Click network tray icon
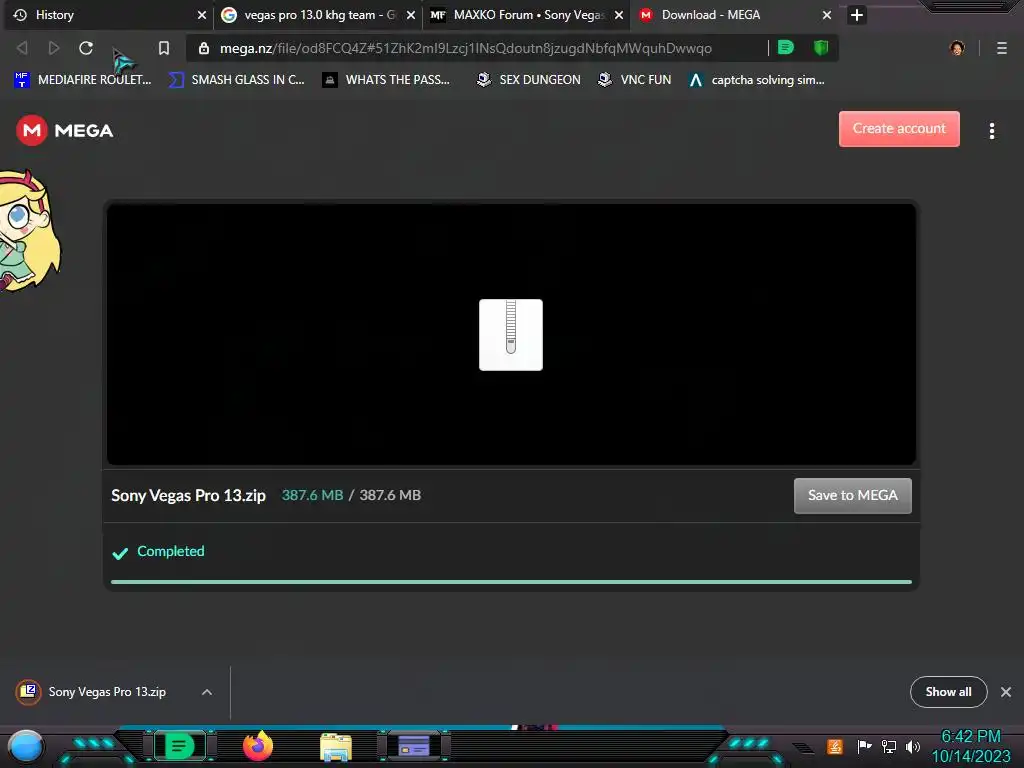The height and width of the screenshot is (768, 1024). tap(888, 746)
